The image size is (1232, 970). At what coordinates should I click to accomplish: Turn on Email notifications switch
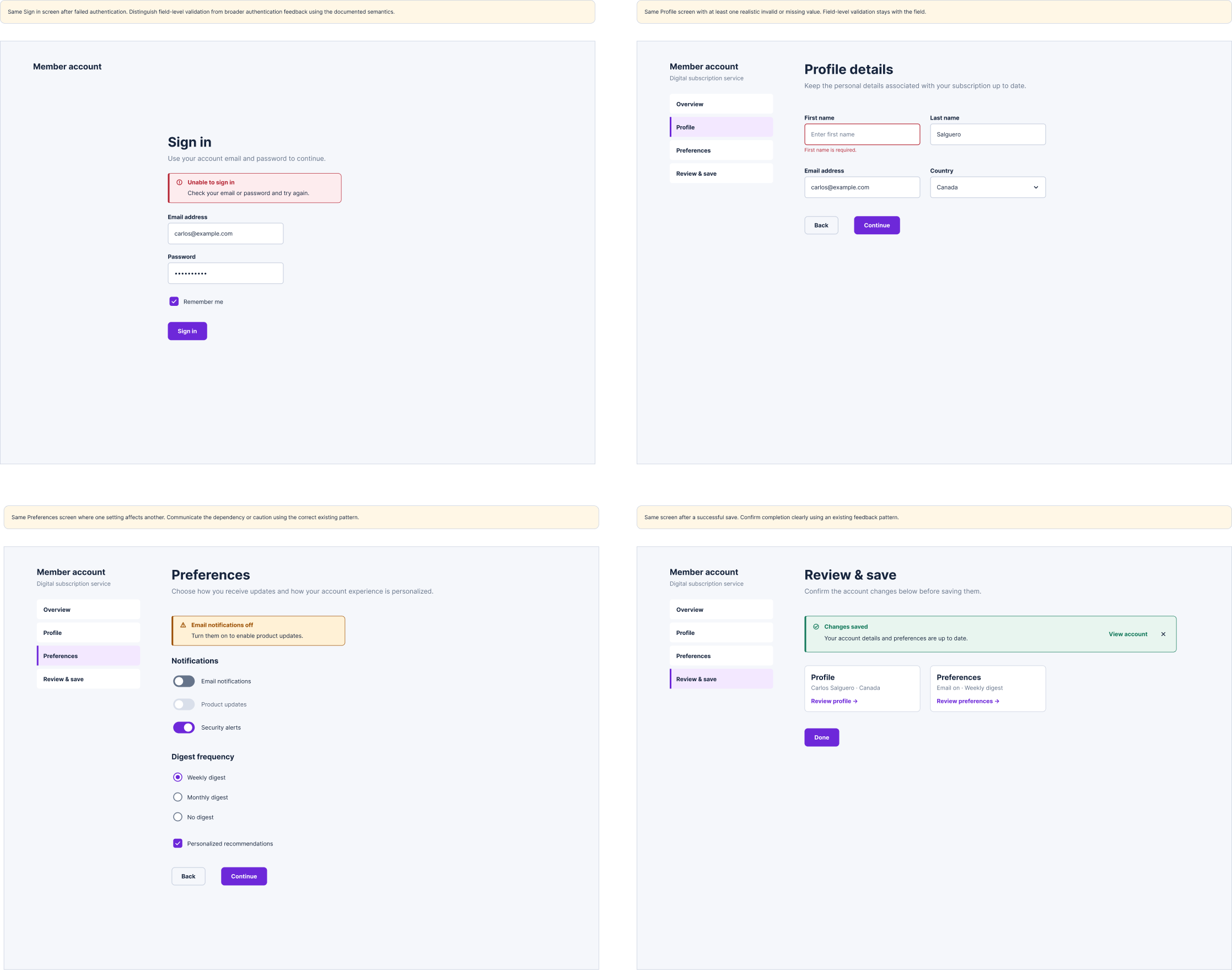click(184, 681)
